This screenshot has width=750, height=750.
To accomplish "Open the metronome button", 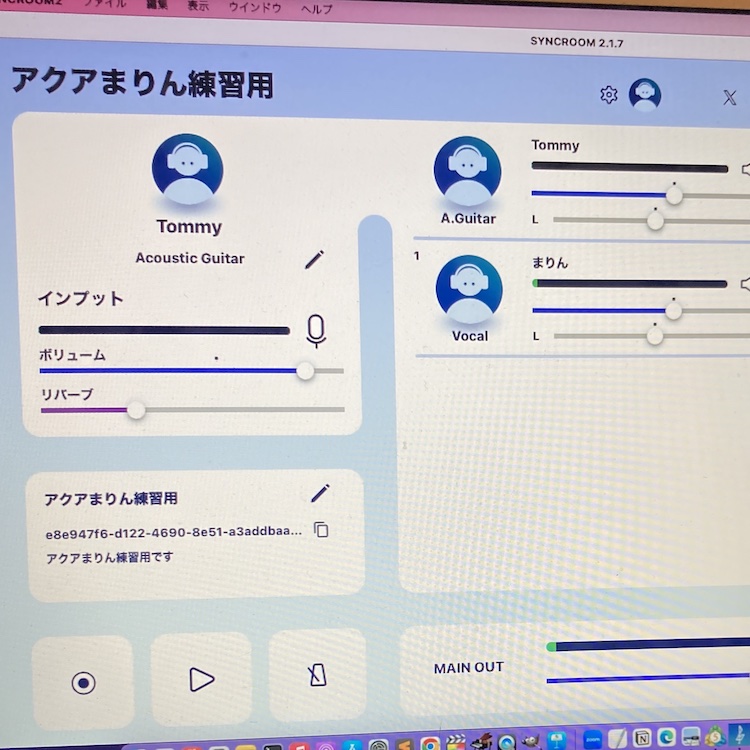I will [x=317, y=675].
